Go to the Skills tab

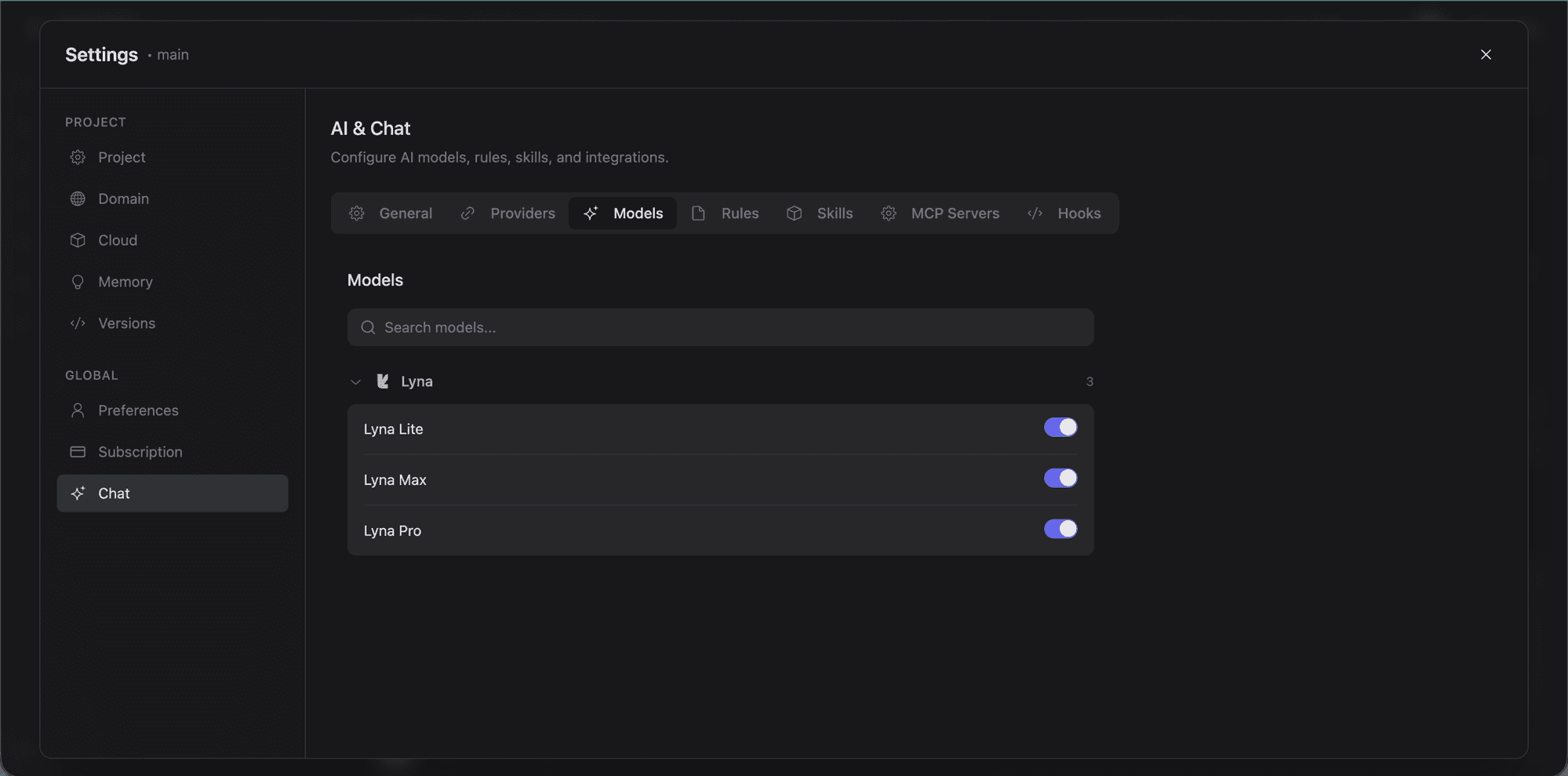pyautogui.click(x=820, y=213)
